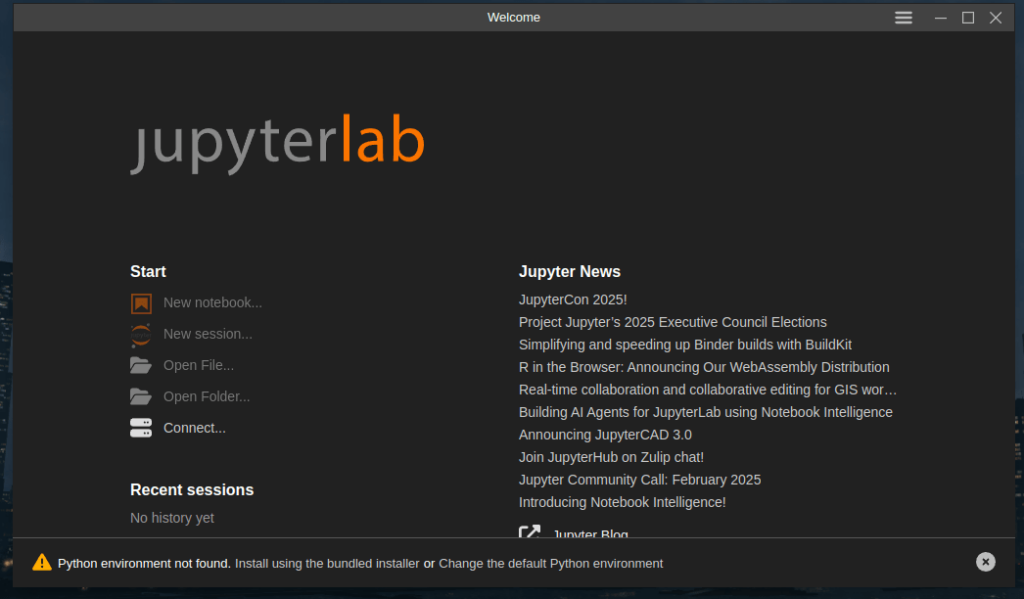Click the Connect server icon
1024x599 pixels.
pyautogui.click(x=141, y=428)
